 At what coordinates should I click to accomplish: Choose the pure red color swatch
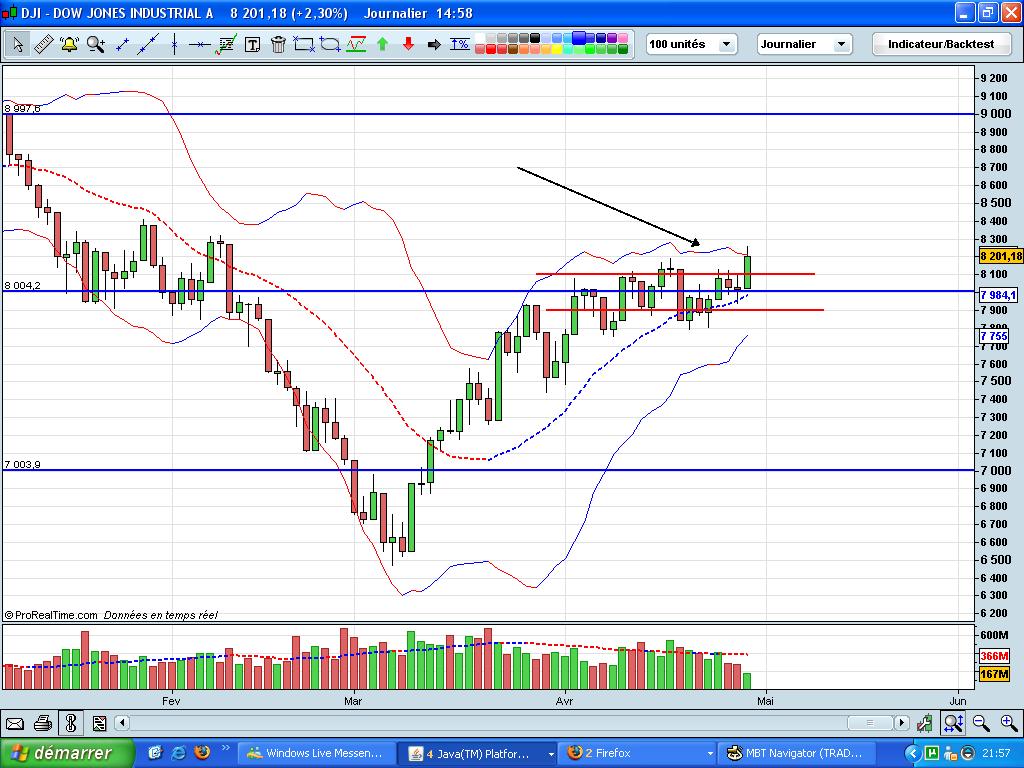click(491, 49)
